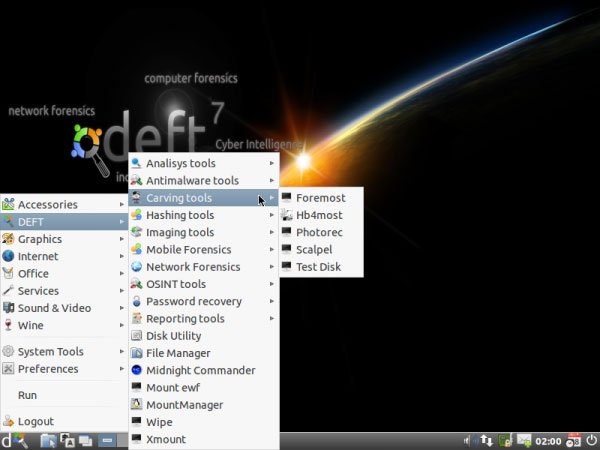
Task: Expand the Analisys tools arrow
Action: click(x=272, y=163)
